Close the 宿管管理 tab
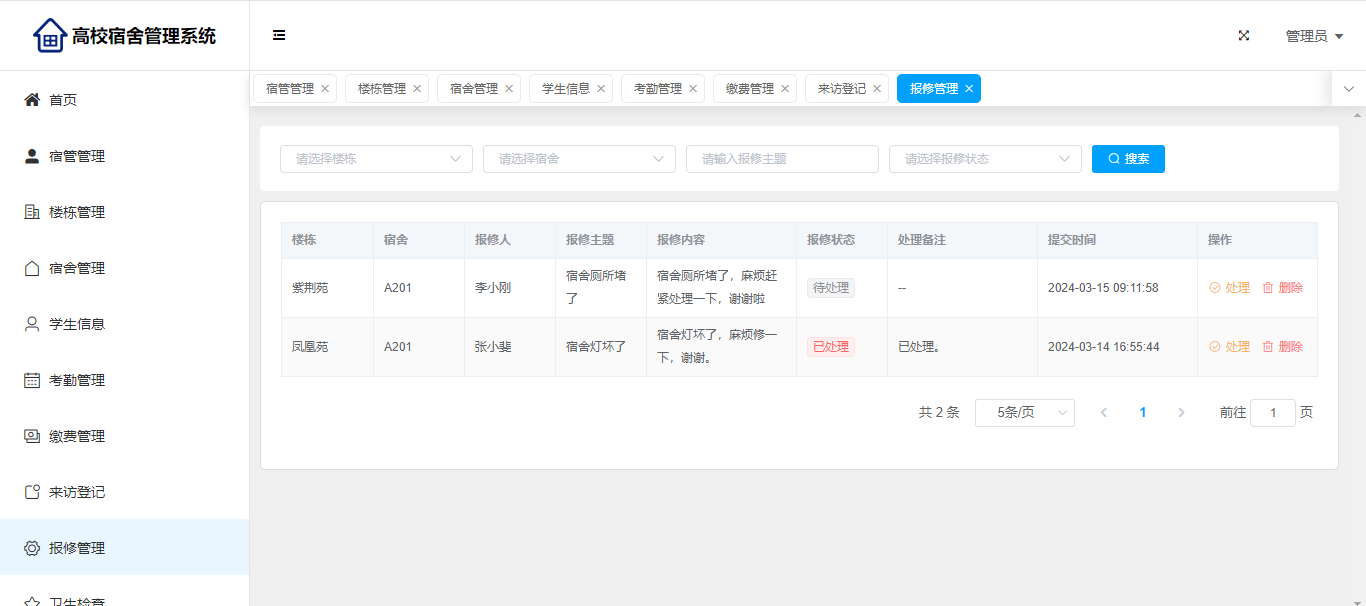The width and height of the screenshot is (1366, 606). point(325,89)
